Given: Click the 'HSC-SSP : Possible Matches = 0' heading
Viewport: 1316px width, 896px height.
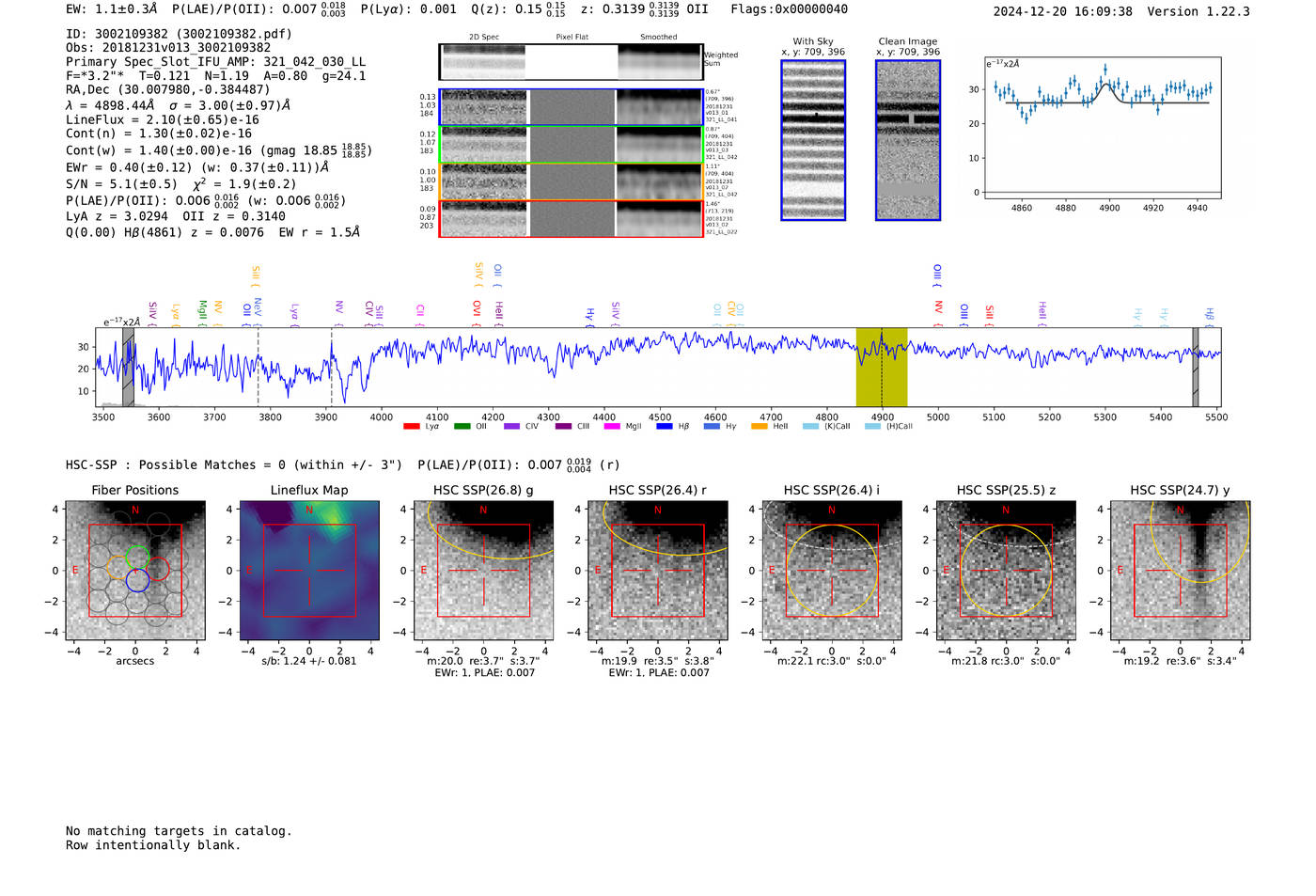Looking at the screenshot, I should coord(176,464).
